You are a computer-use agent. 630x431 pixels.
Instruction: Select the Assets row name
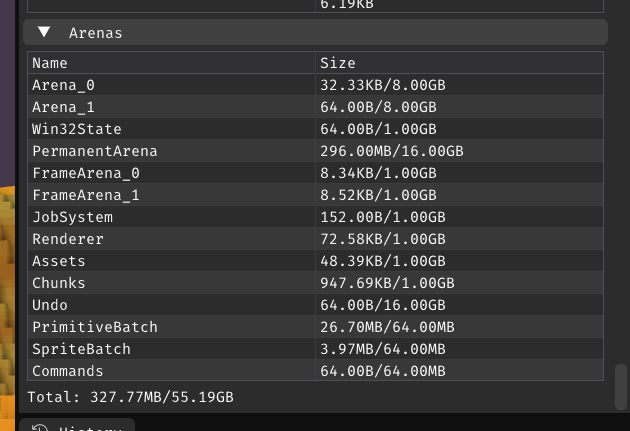(x=59, y=261)
